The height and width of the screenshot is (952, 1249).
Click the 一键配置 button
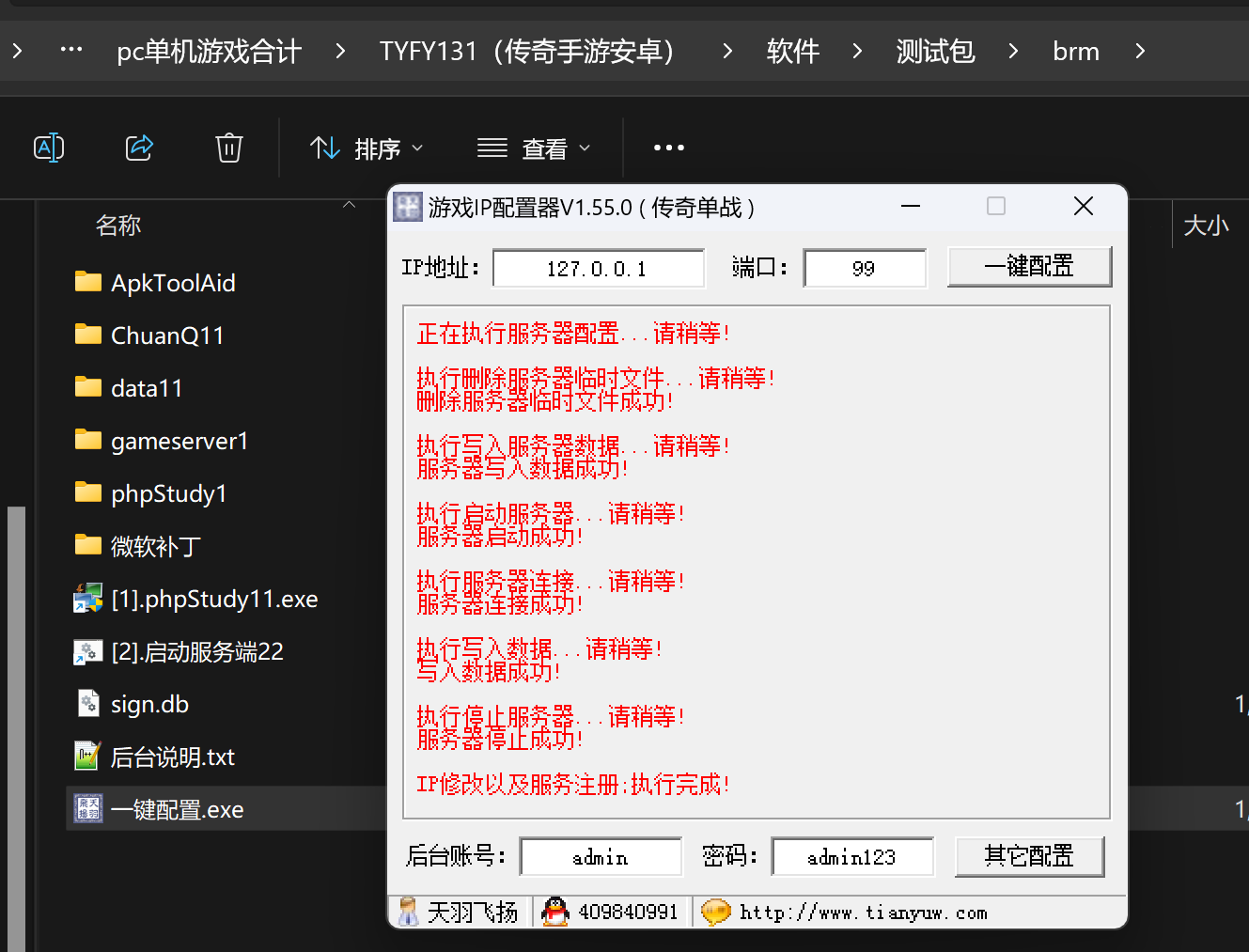click(x=1029, y=267)
